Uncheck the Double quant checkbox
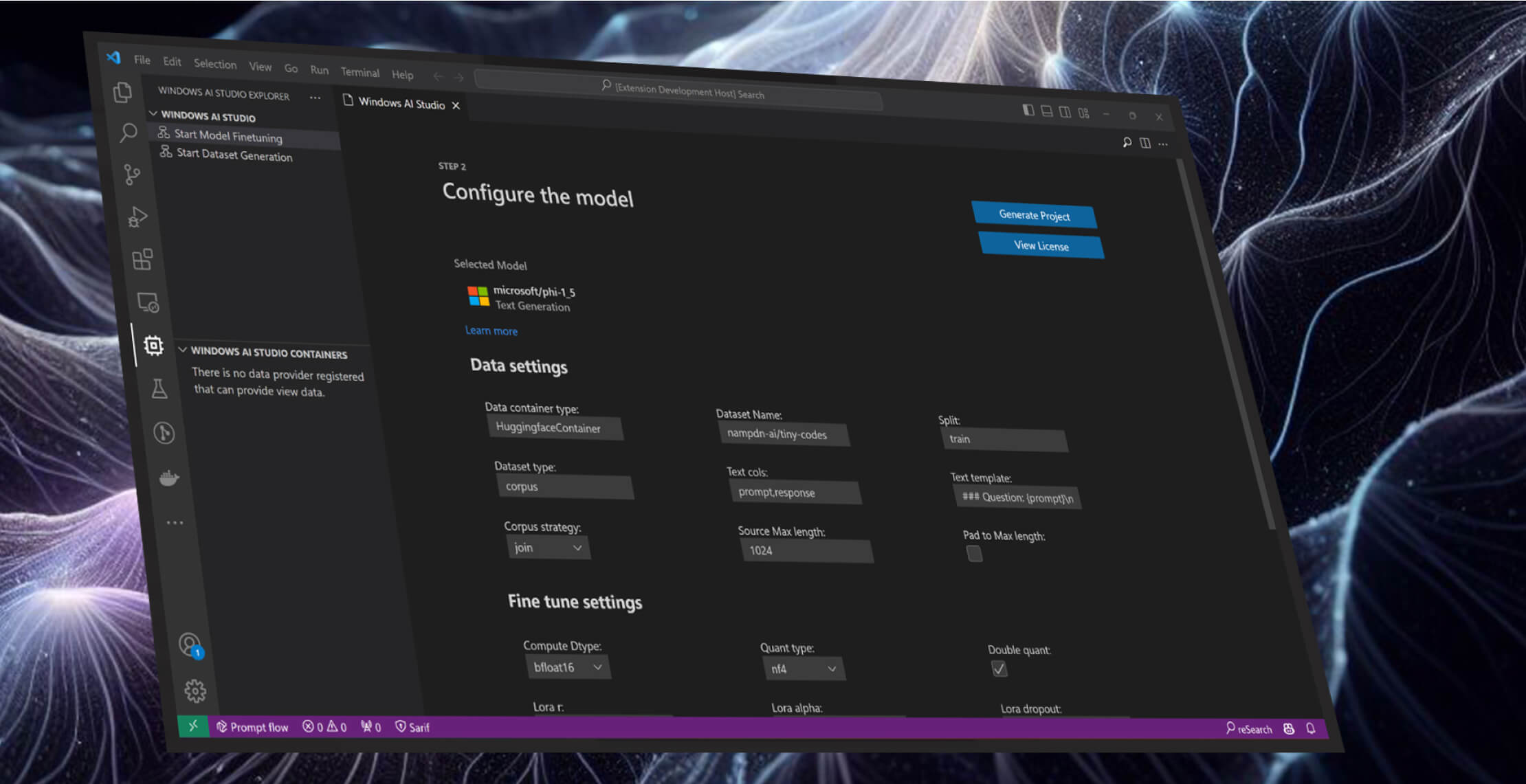Screen dimensions: 1526x784 pos(999,669)
